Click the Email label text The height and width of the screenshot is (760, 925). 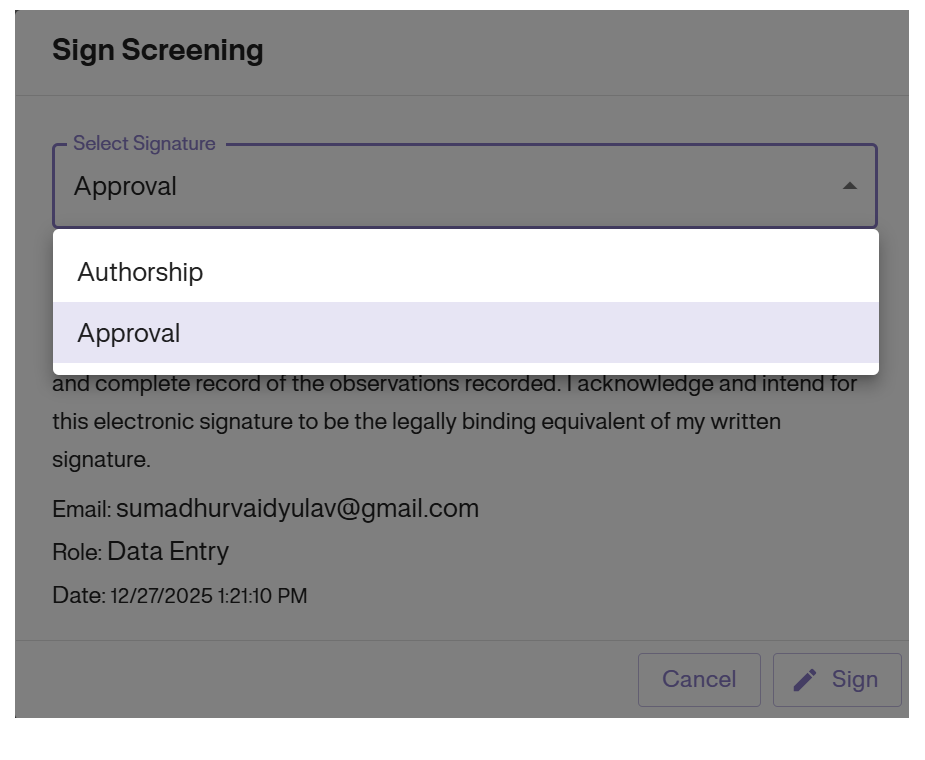81,510
